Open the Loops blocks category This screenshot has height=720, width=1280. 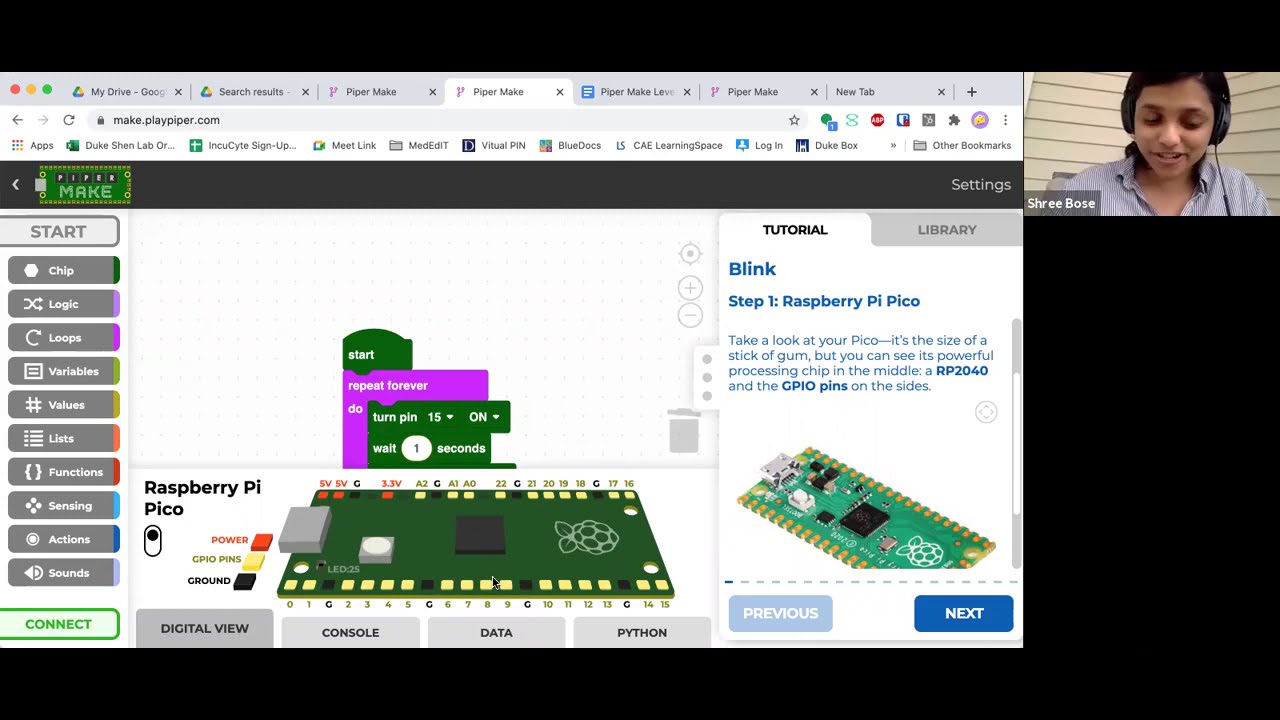click(x=64, y=338)
